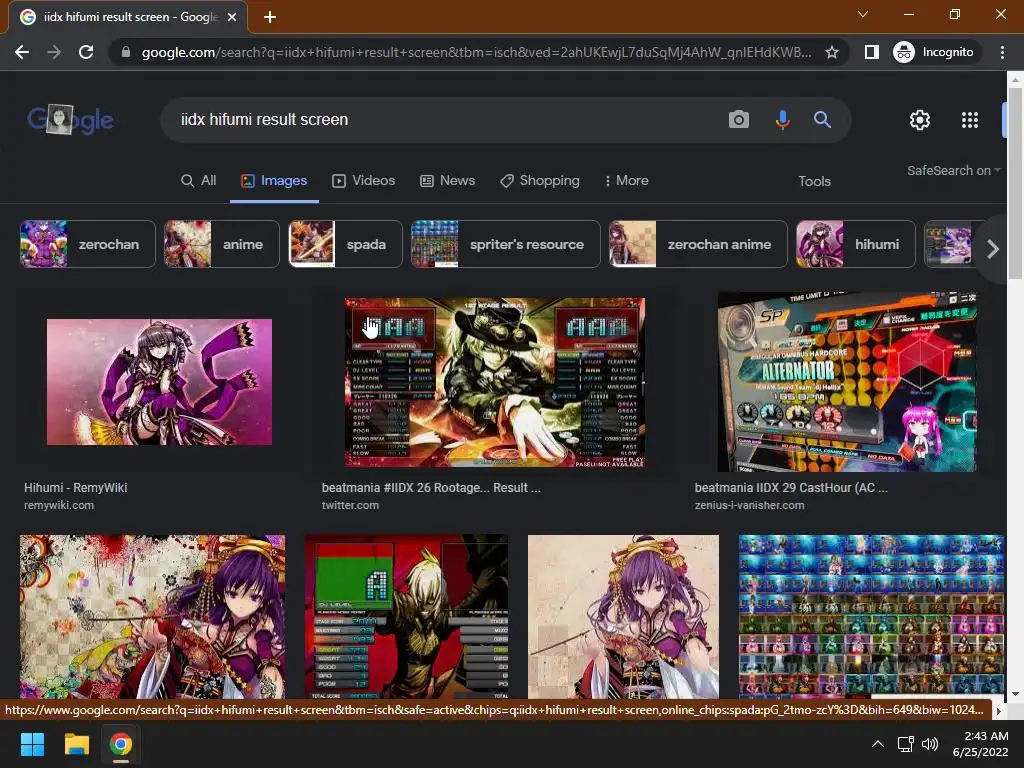Viewport: 1024px width, 768px height.
Task: Open the Tools filter options
Action: [x=814, y=182]
